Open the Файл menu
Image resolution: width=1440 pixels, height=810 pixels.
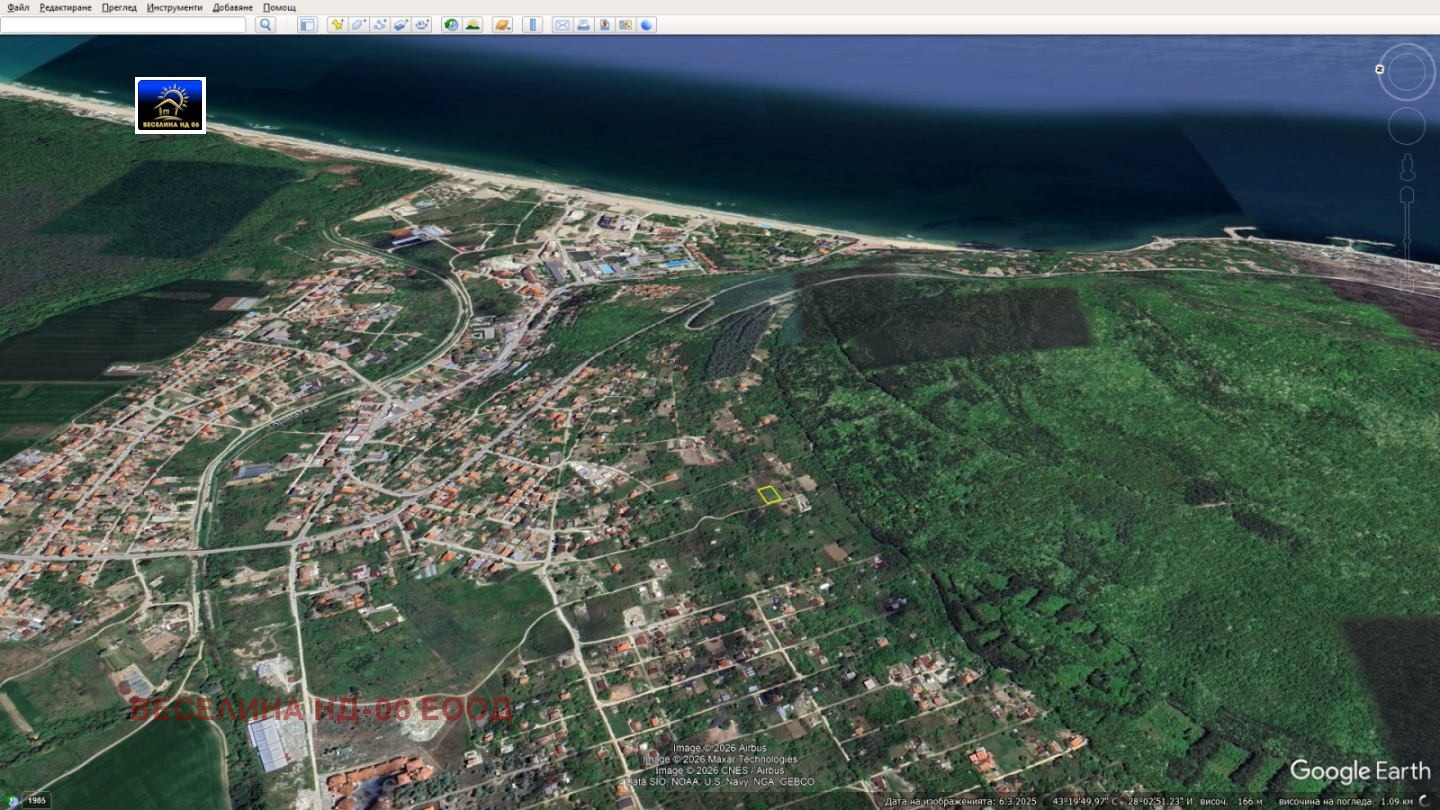[18, 7]
